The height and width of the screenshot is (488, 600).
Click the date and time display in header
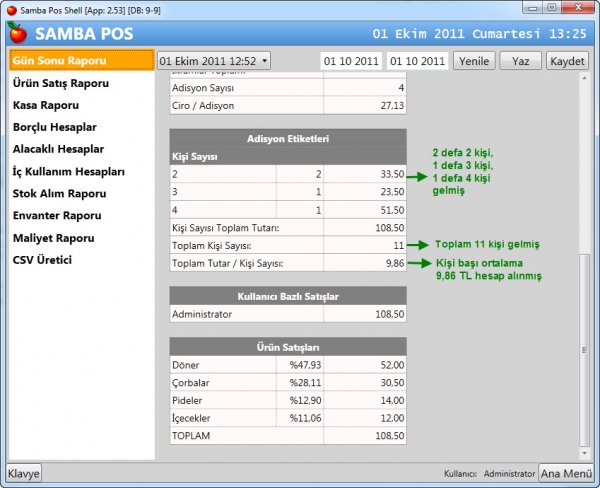[x=479, y=34]
